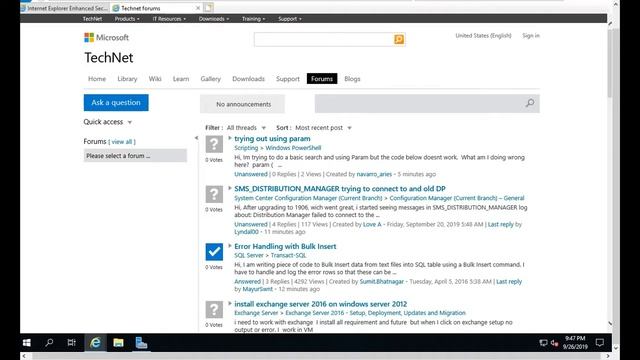Image resolution: width=640 pixels, height=360 pixels.
Task: Click question mark icon for trying out using param
Action: click(x=214, y=144)
